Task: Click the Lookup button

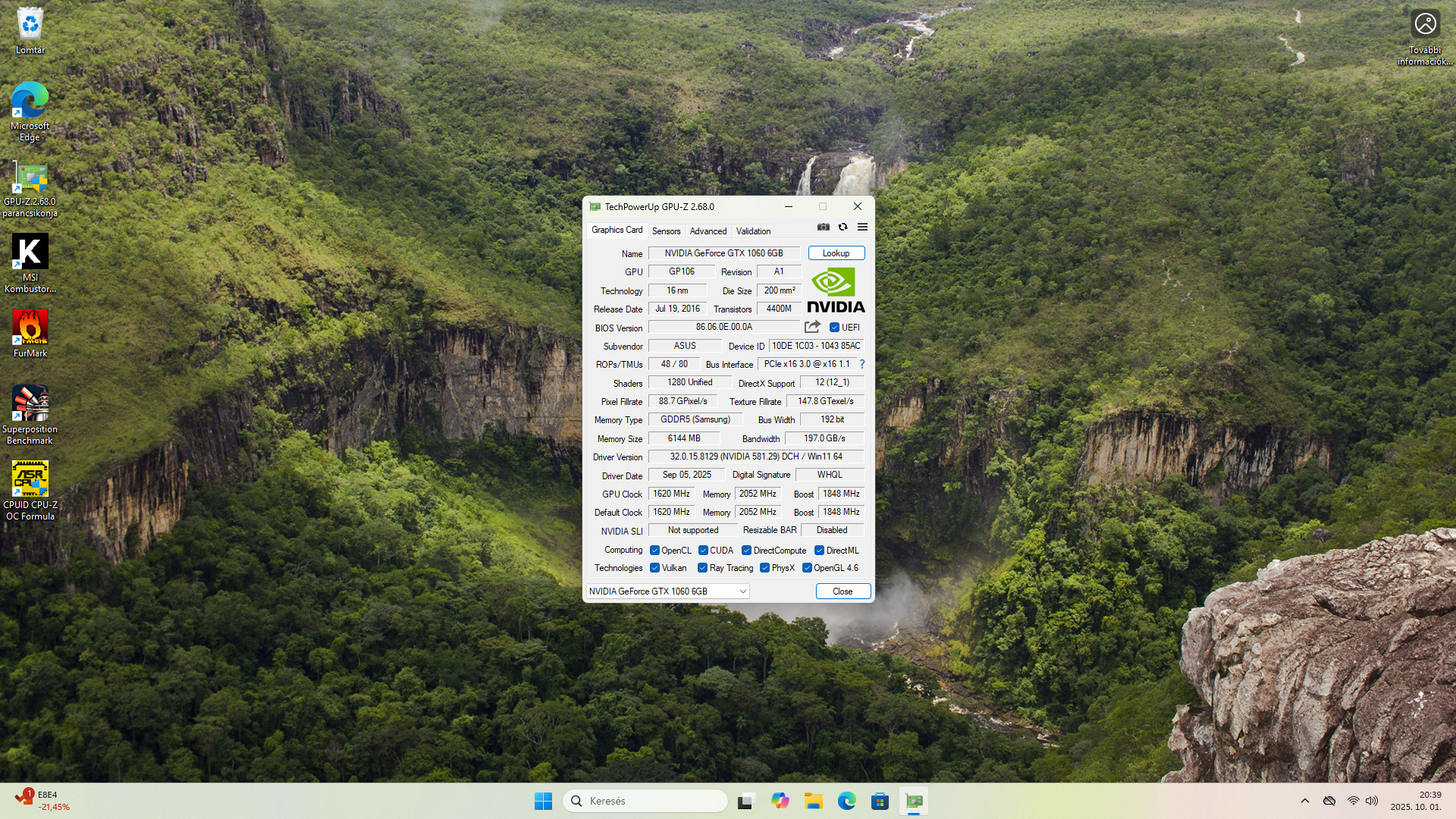Action: pyautogui.click(x=836, y=253)
